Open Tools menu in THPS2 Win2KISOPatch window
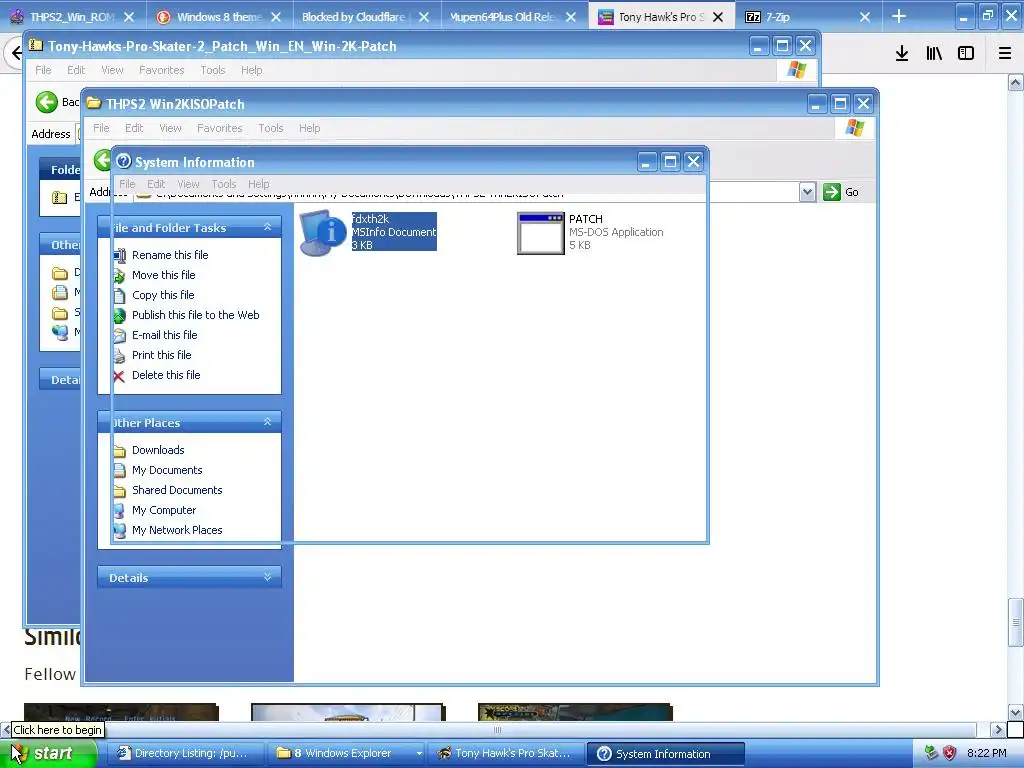Screen dimensions: 1024x768 click(x=270, y=128)
